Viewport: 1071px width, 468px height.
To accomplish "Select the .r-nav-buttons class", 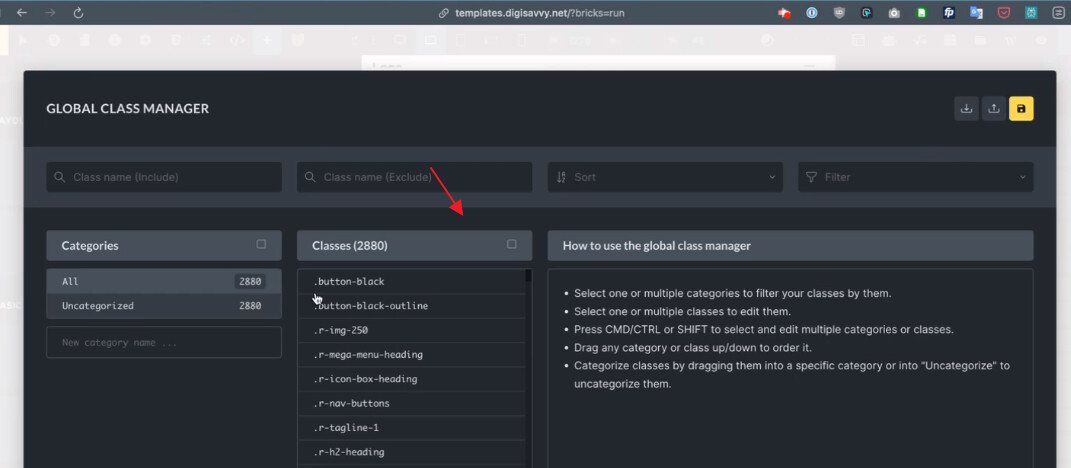I will tap(412, 404).
